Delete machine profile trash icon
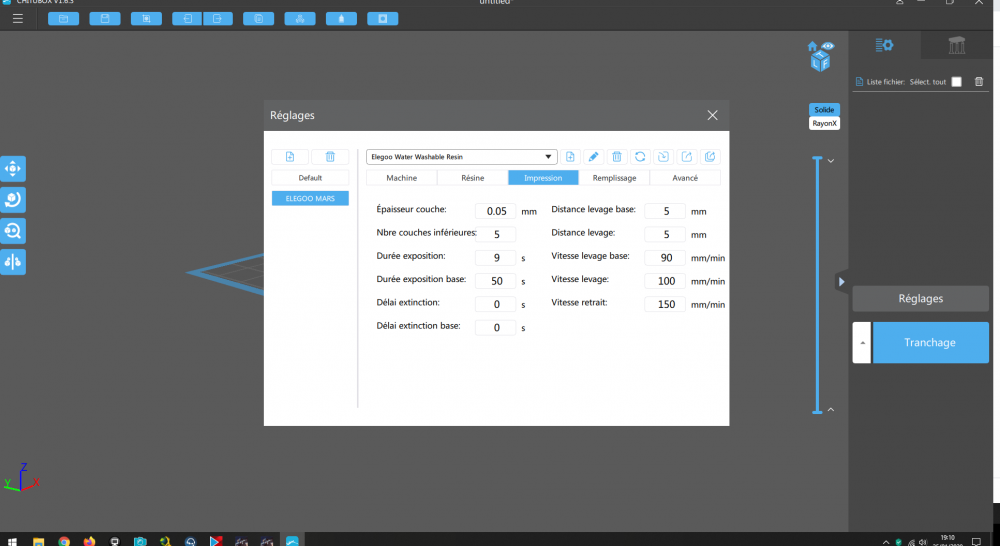The width and height of the screenshot is (1000, 546). coord(330,157)
